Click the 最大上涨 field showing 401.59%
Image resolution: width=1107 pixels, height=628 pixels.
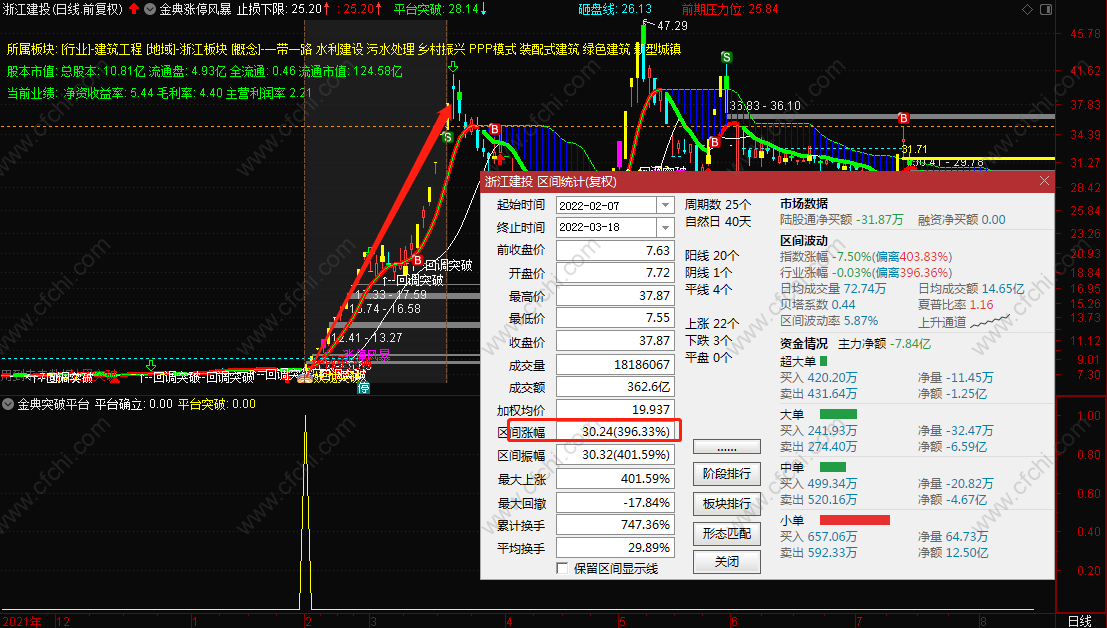point(615,478)
